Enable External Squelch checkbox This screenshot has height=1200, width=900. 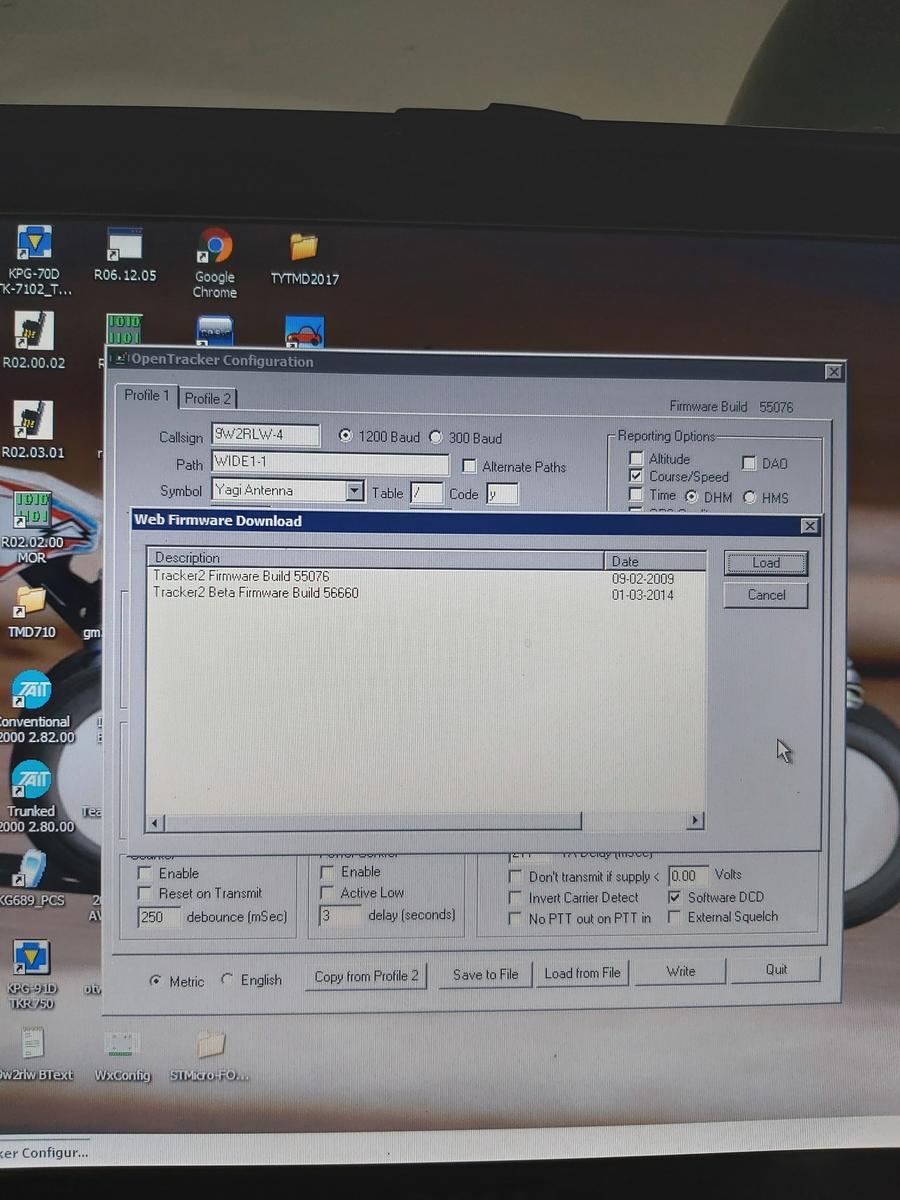674,917
